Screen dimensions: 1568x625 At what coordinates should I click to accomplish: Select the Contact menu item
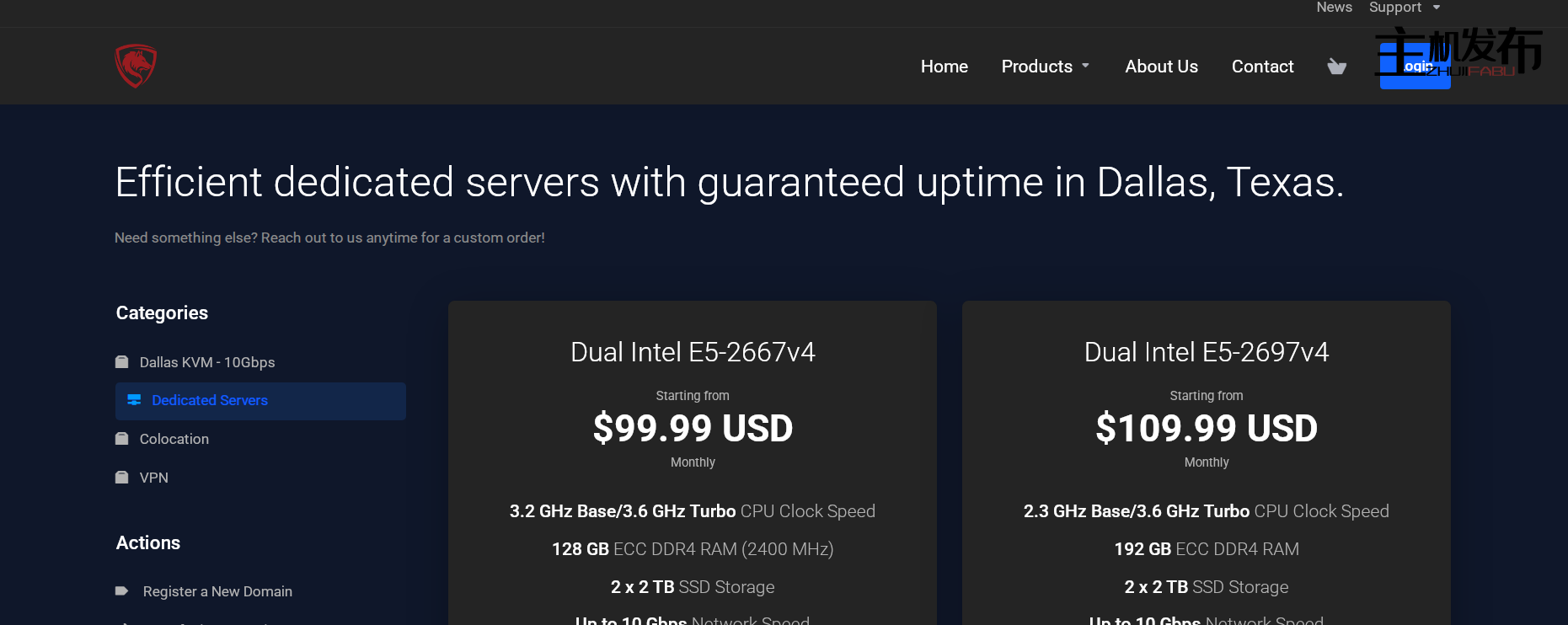click(1262, 67)
